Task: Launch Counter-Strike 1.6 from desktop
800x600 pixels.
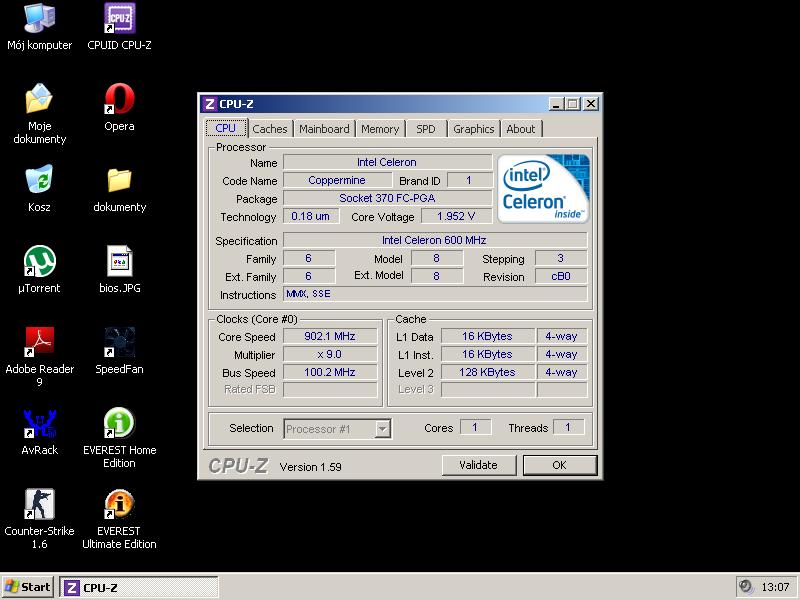Action: tap(39, 504)
